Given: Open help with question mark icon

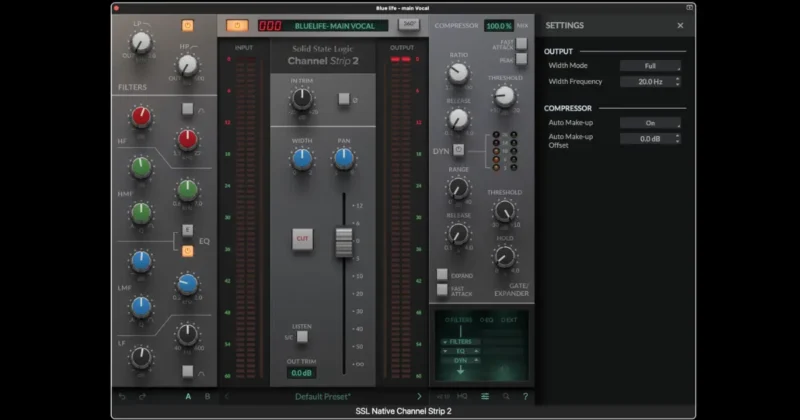Looking at the screenshot, I should [x=525, y=396].
